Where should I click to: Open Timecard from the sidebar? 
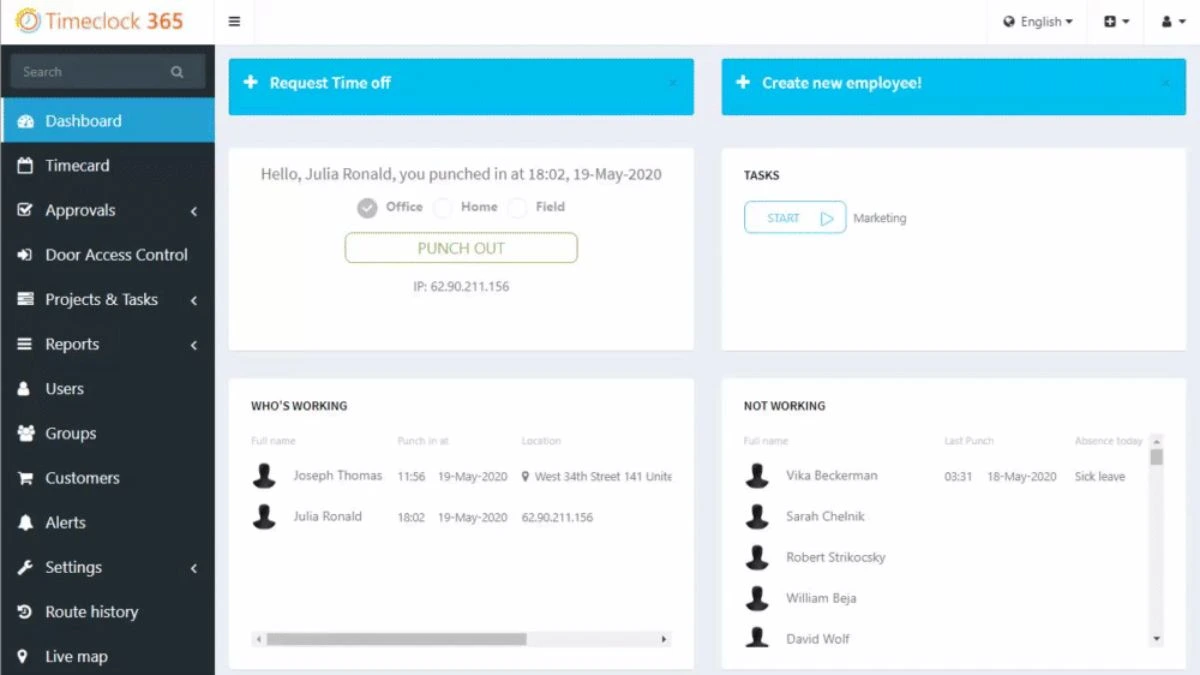[x=77, y=166]
